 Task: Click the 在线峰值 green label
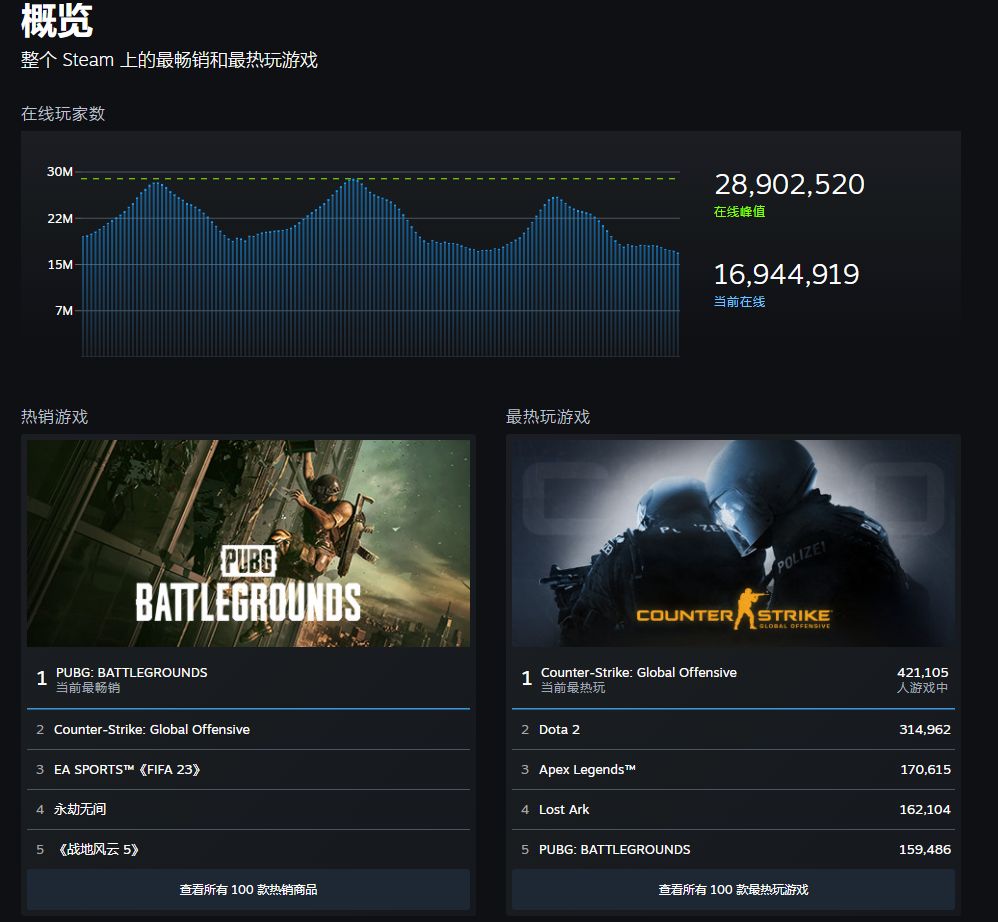pyautogui.click(x=740, y=212)
